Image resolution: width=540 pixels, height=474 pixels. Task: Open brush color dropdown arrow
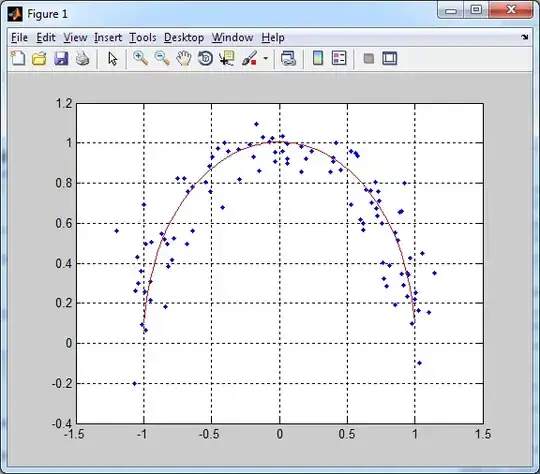click(266, 58)
